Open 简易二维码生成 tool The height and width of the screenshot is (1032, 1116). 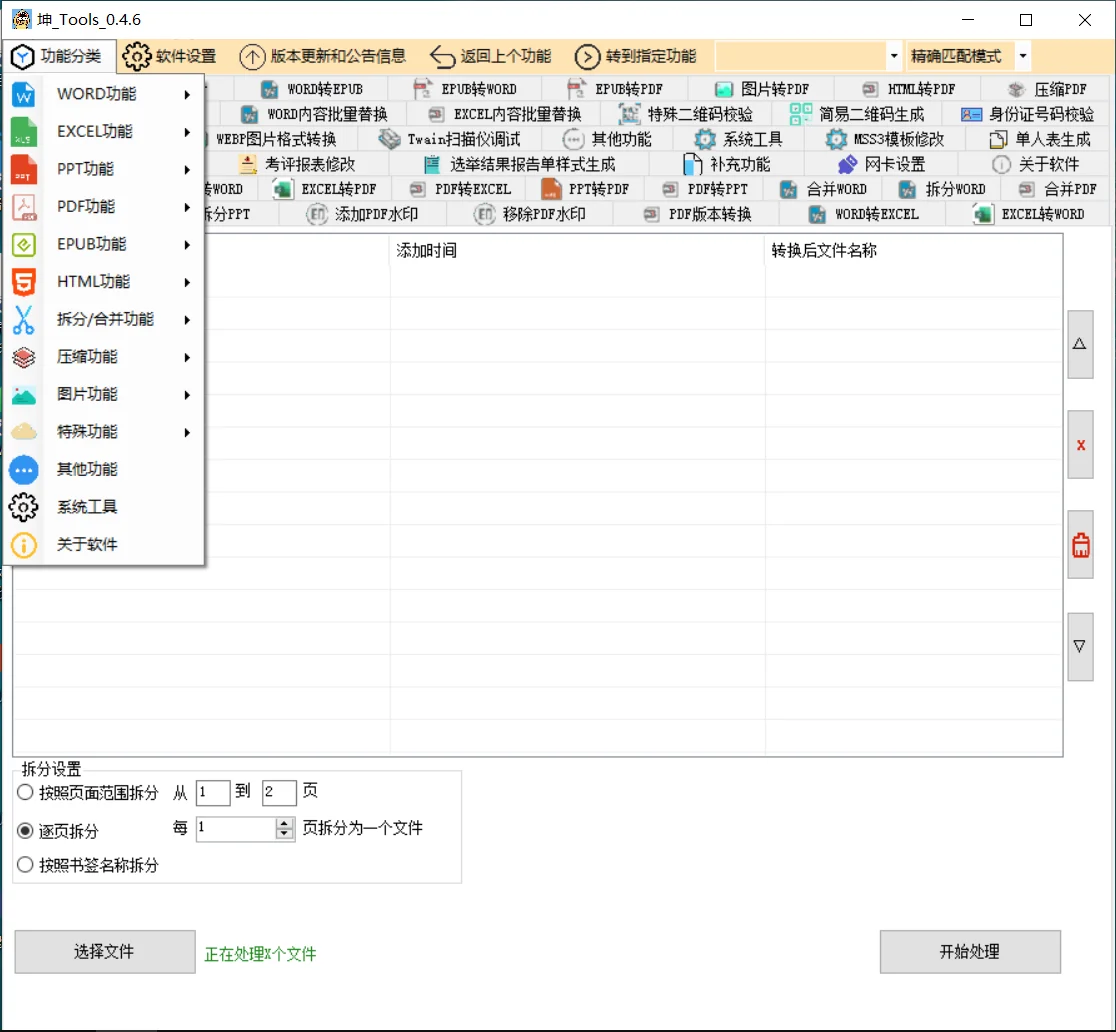[x=858, y=114]
